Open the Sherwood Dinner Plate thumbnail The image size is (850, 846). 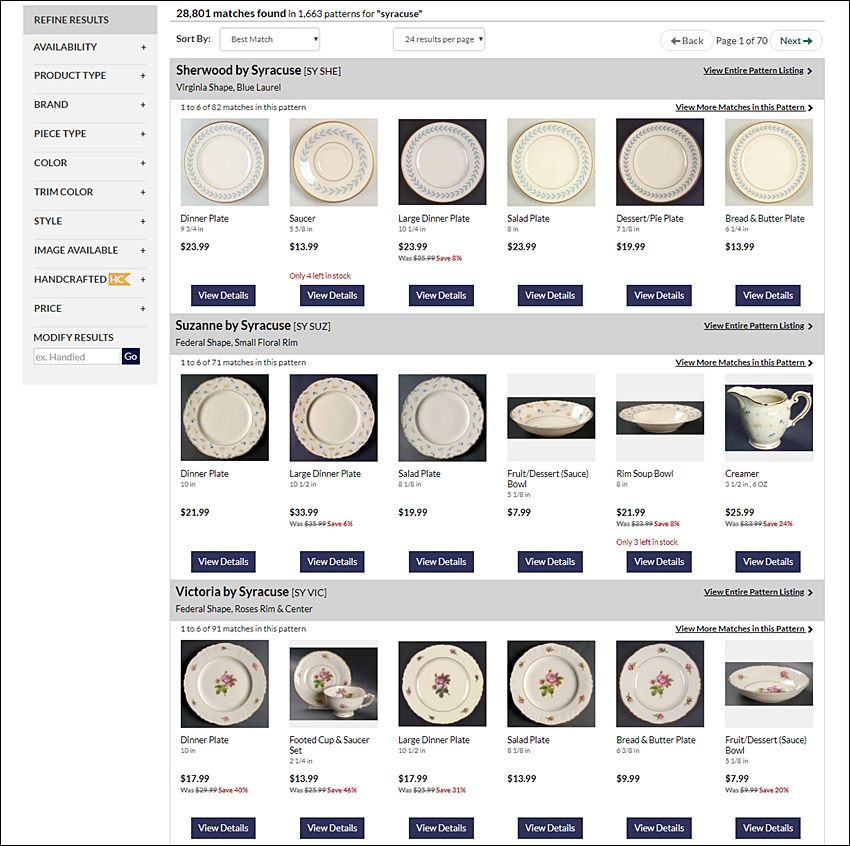tap(224, 163)
